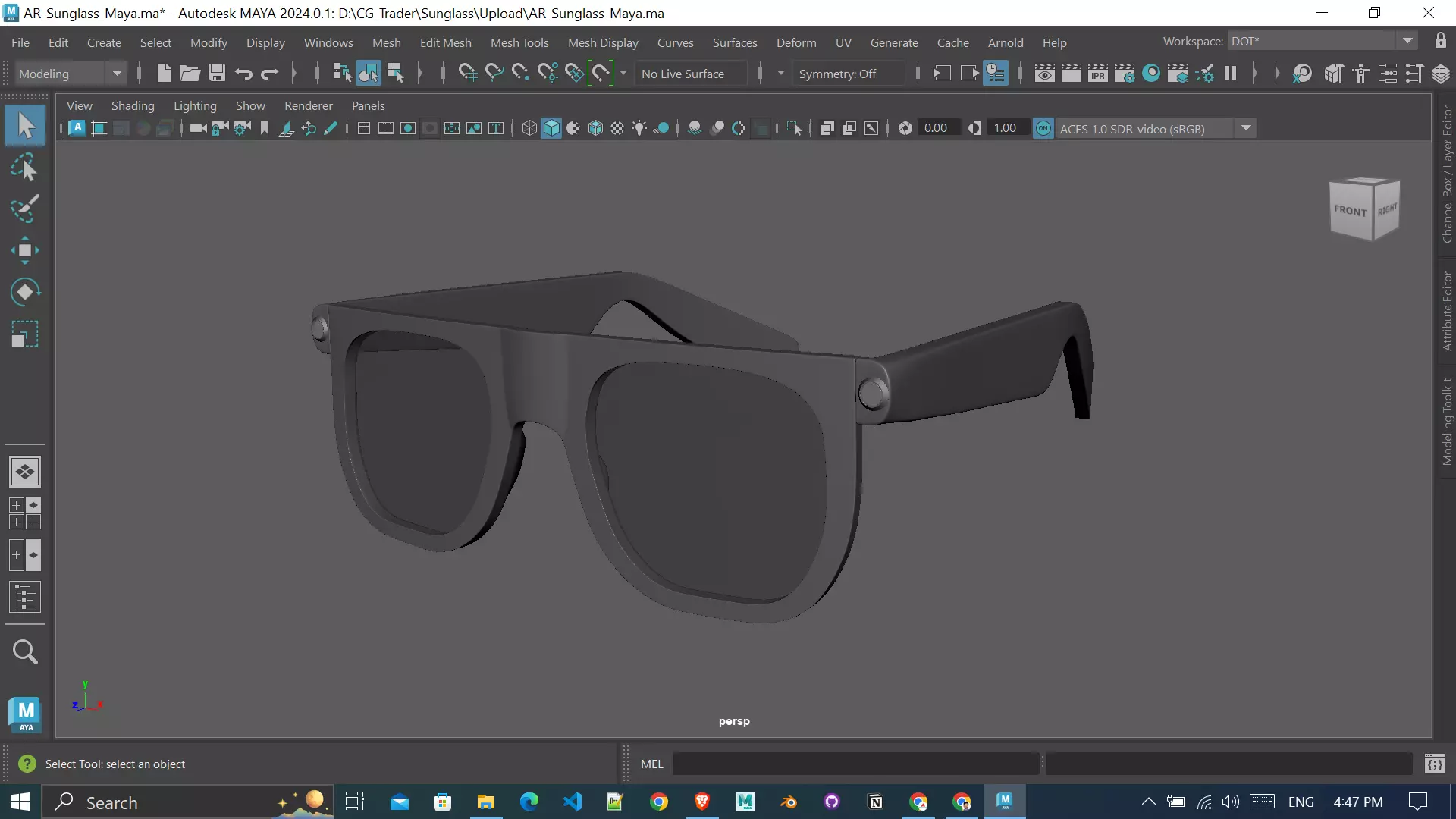Viewport: 1456px width, 819px height.
Task: Open the Shading panel menu
Action: pyautogui.click(x=133, y=105)
